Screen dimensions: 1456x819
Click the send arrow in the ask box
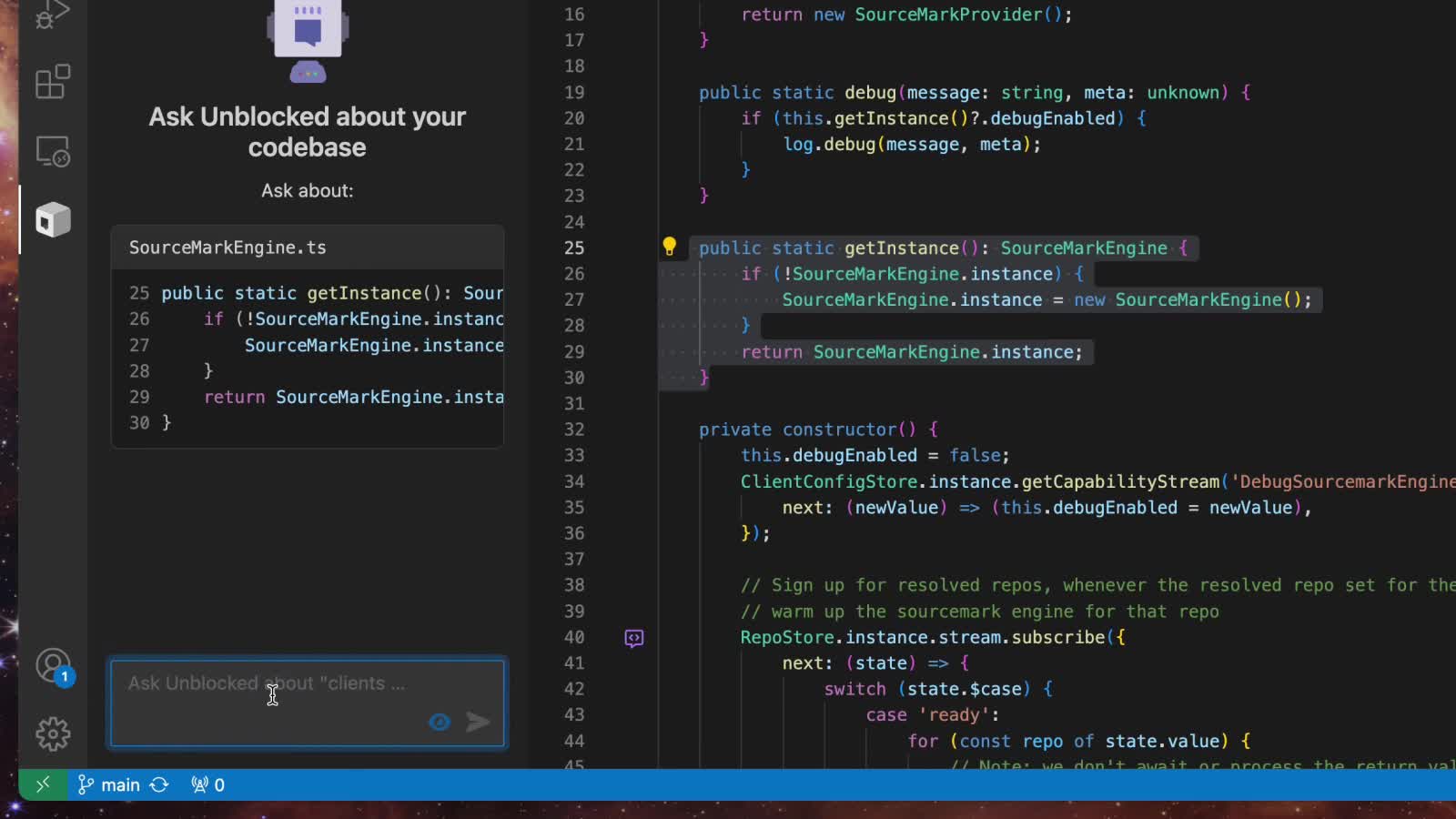[478, 722]
